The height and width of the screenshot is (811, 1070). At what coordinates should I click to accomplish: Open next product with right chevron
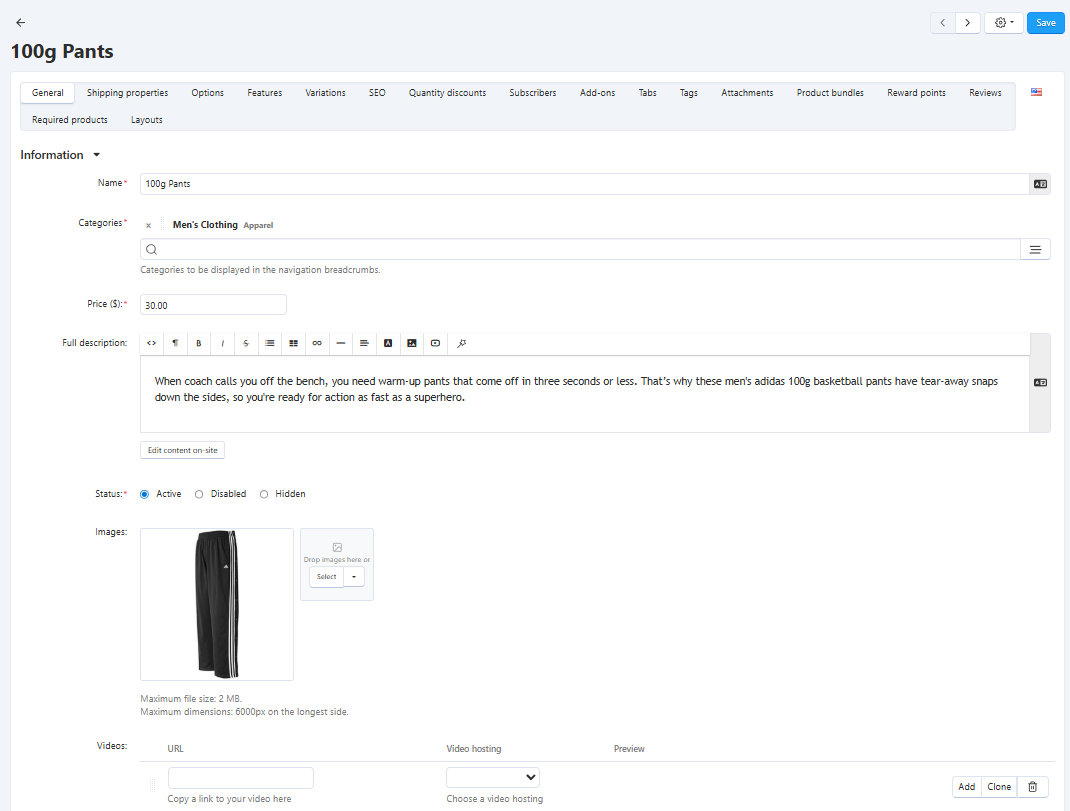(968, 23)
